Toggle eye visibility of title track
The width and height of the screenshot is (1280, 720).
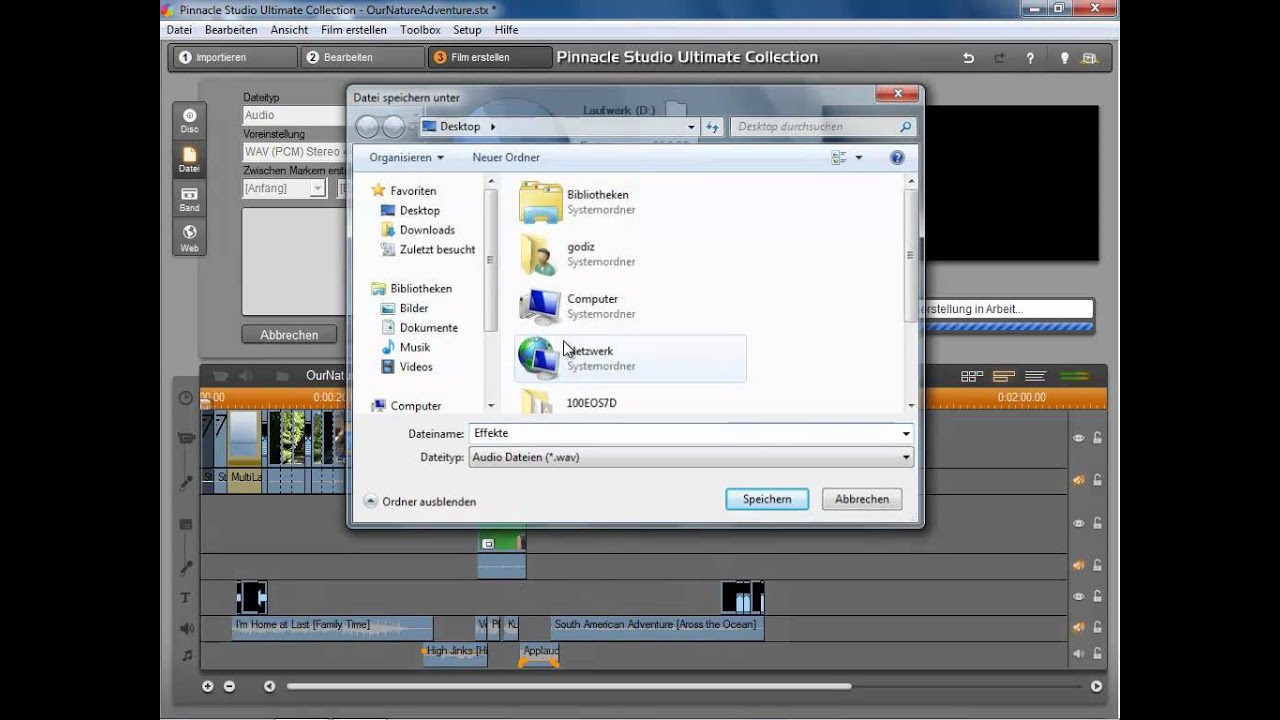1079,596
